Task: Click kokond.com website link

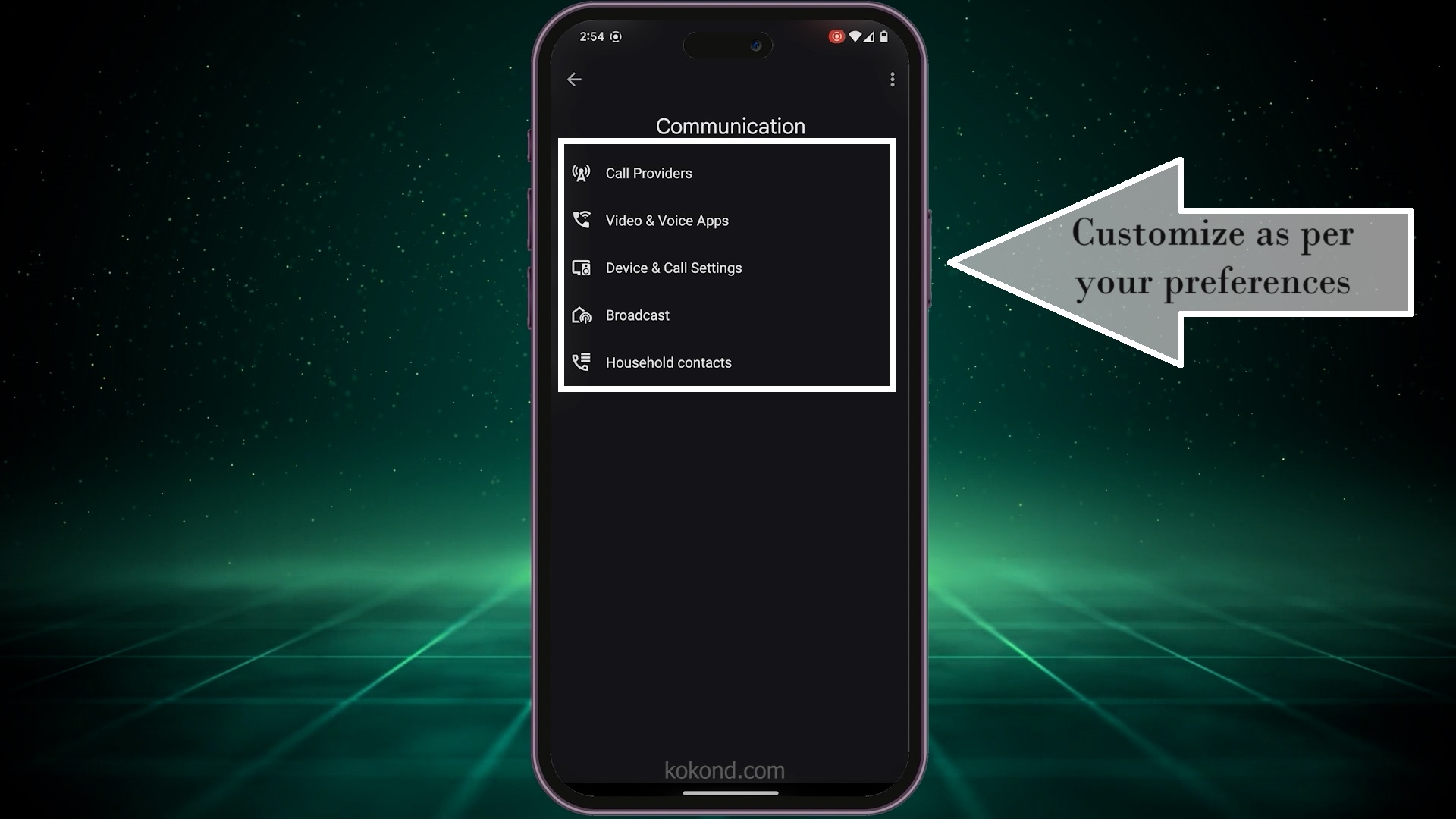Action: tap(724, 770)
